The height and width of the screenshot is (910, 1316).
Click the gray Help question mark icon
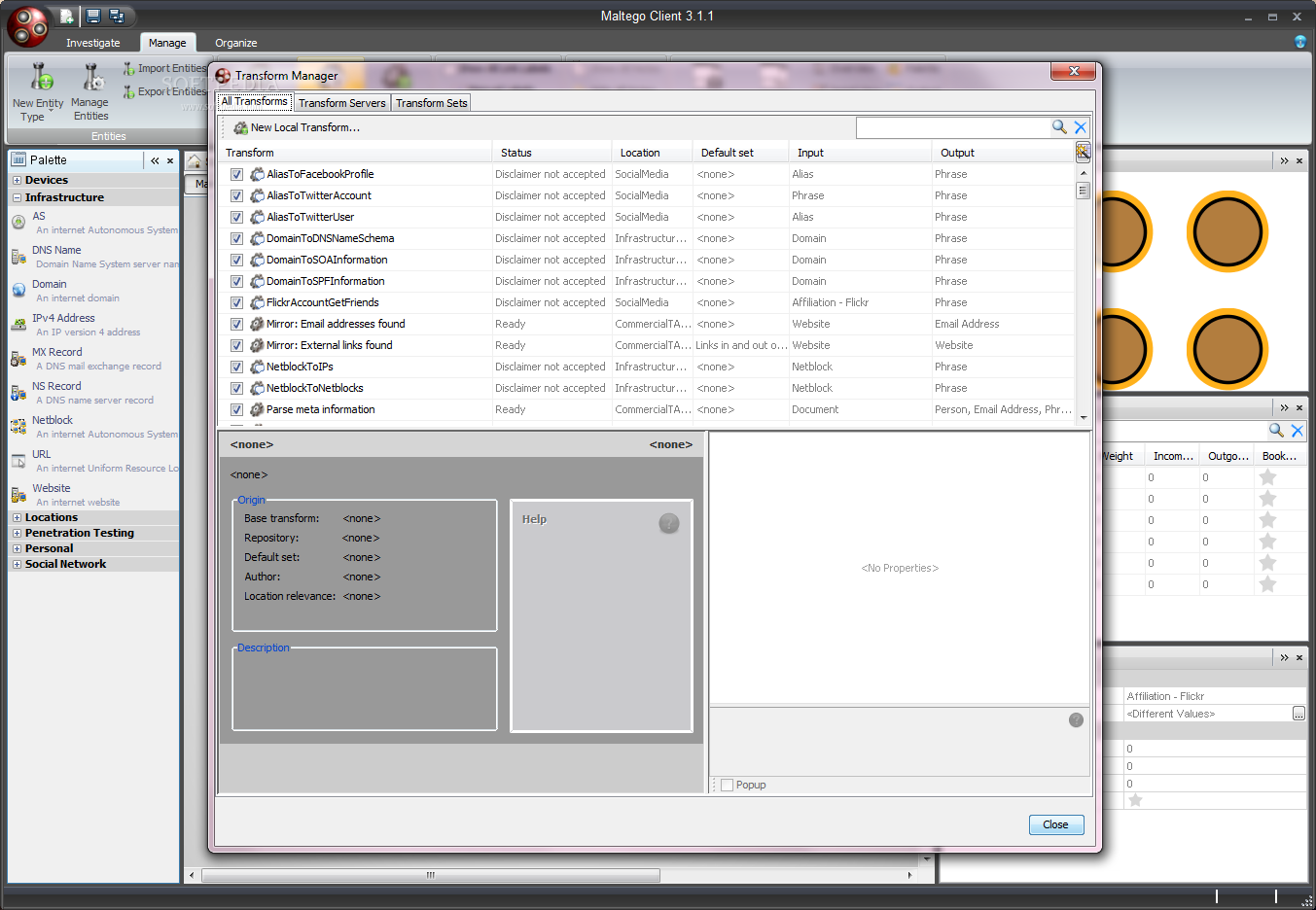pyautogui.click(x=669, y=523)
